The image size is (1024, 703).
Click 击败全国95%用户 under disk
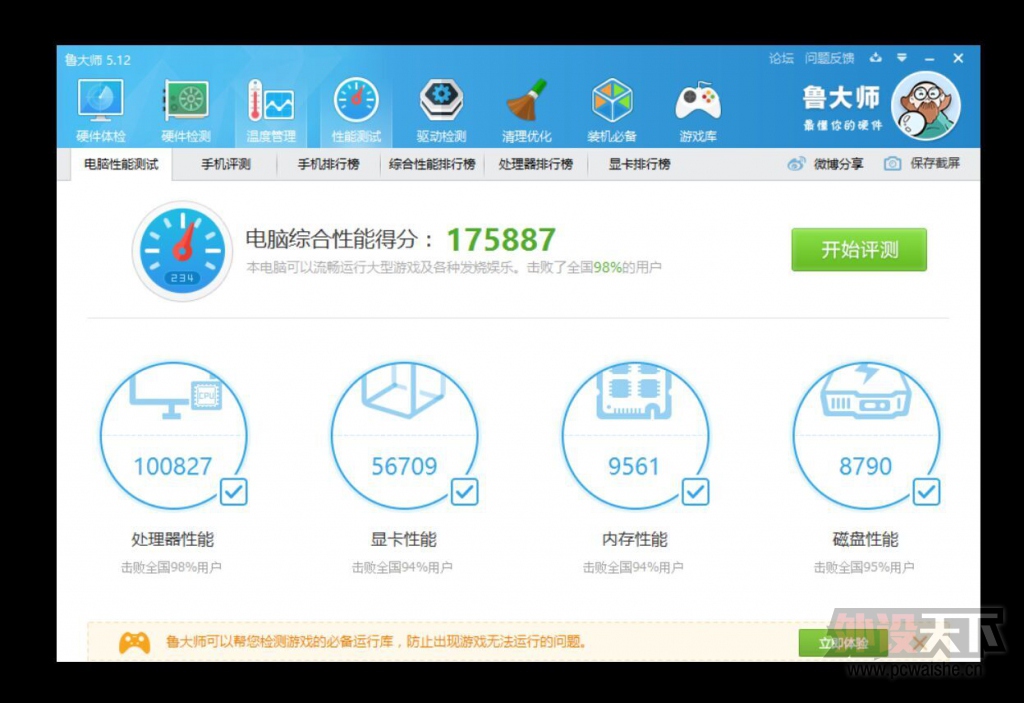(864, 567)
